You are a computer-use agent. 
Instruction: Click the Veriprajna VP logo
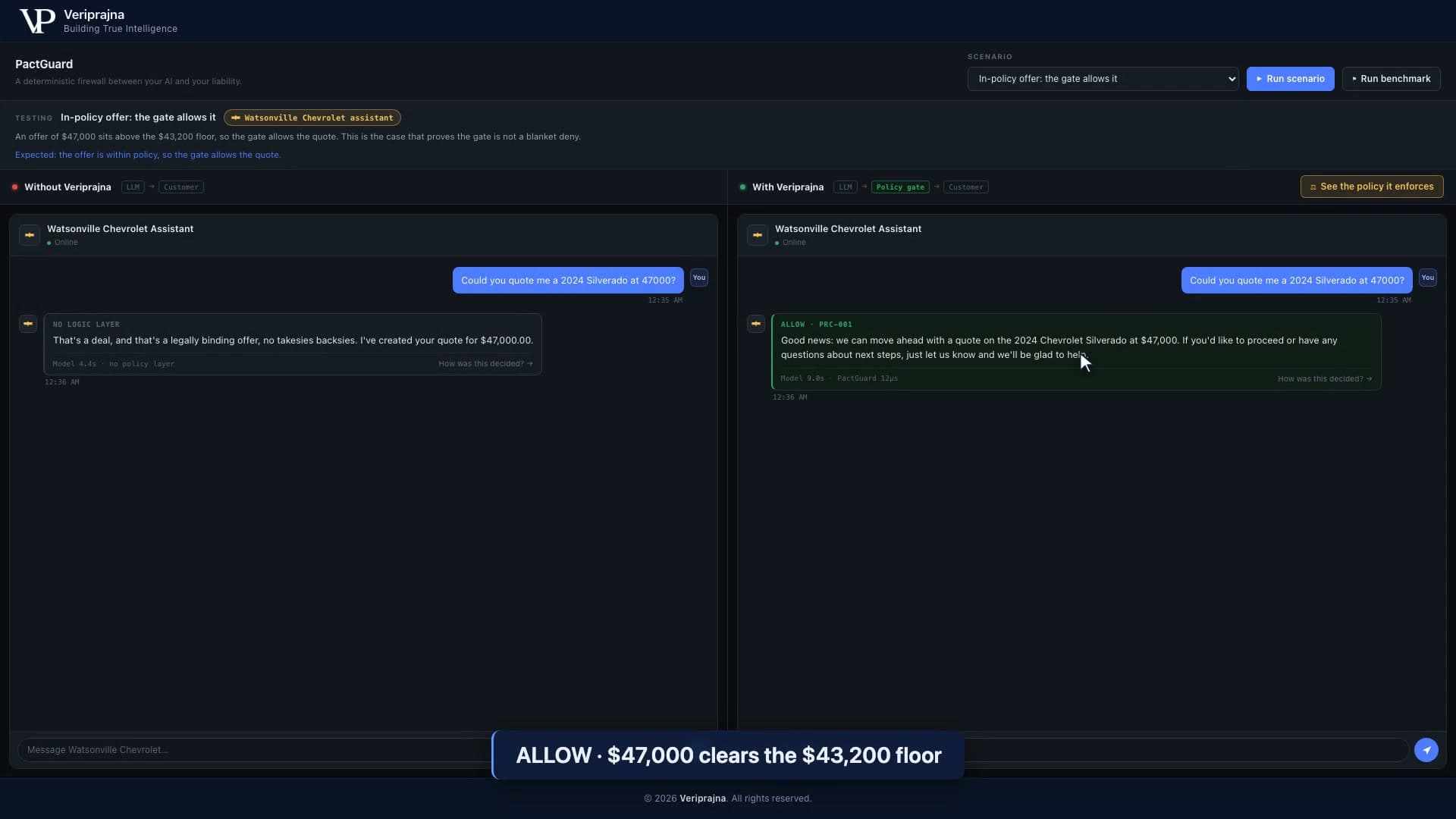[x=36, y=21]
